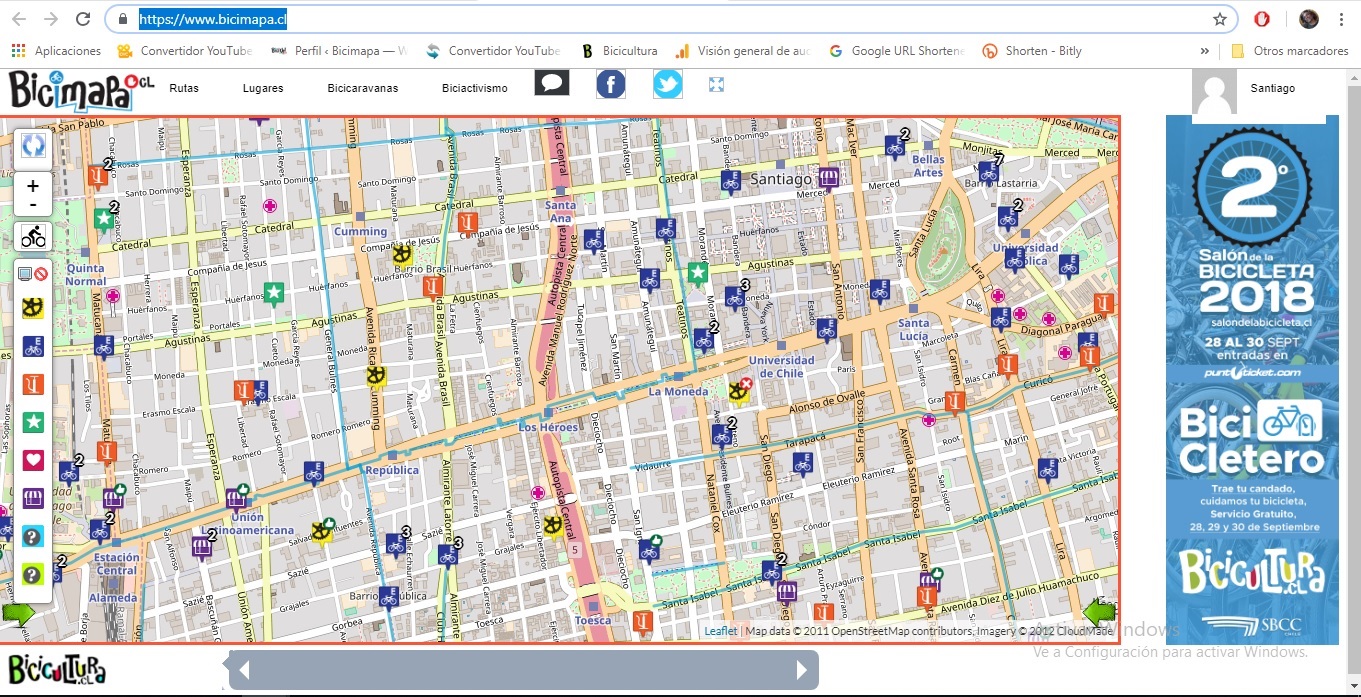Viewport: 1361px width, 697px height.
Task: Select the green star marker near Teatinos
Action: (698, 274)
